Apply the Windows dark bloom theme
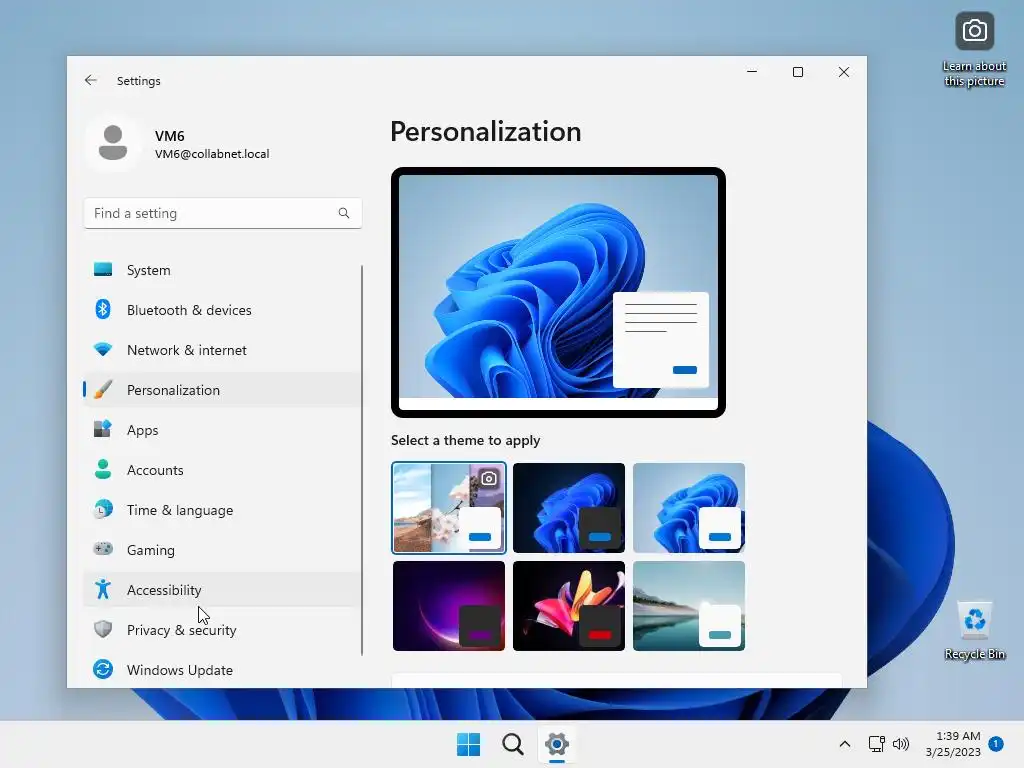 pyautogui.click(x=569, y=507)
